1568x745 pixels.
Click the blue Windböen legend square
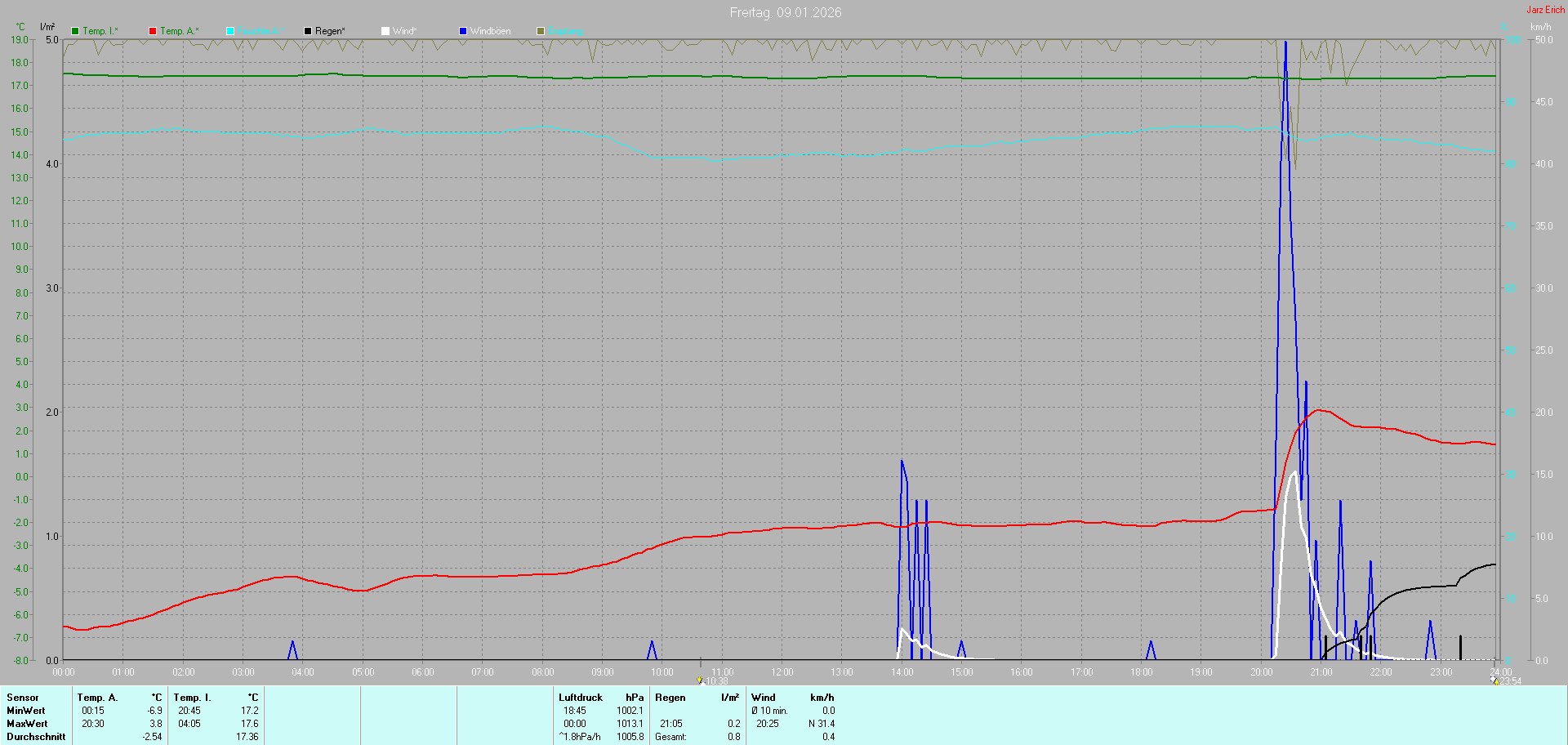tap(463, 31)
